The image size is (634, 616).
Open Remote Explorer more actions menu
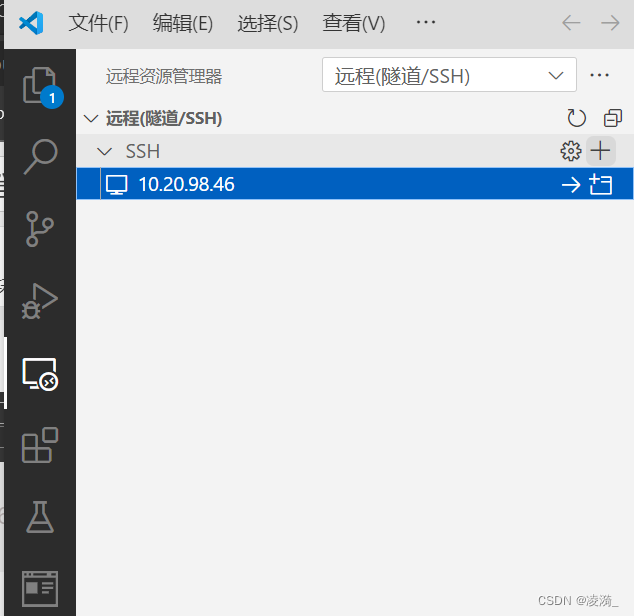coord(599,75)
